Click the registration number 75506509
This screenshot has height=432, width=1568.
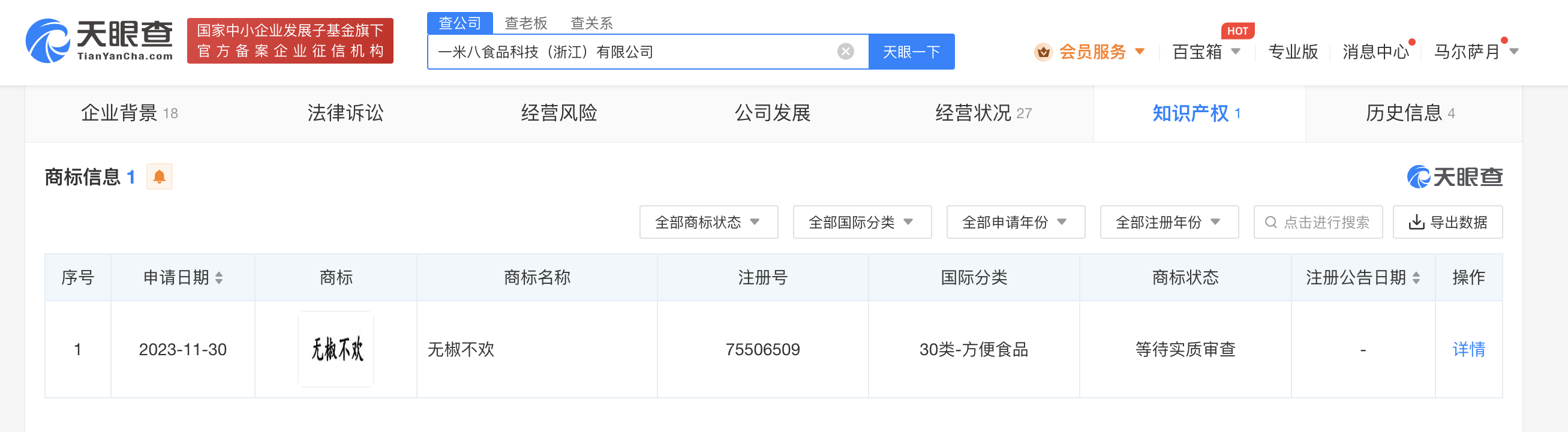tap(762, 349)
